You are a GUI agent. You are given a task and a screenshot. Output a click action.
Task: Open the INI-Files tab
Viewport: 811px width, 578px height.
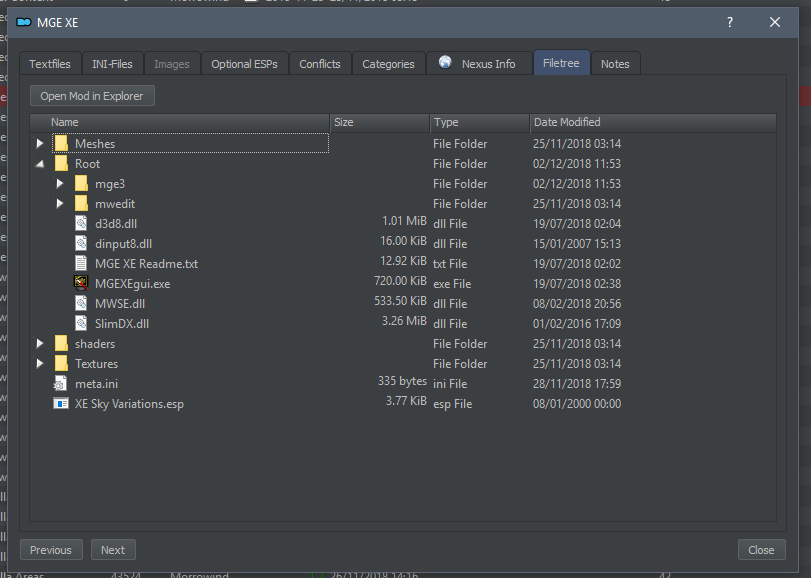(112, 64)
